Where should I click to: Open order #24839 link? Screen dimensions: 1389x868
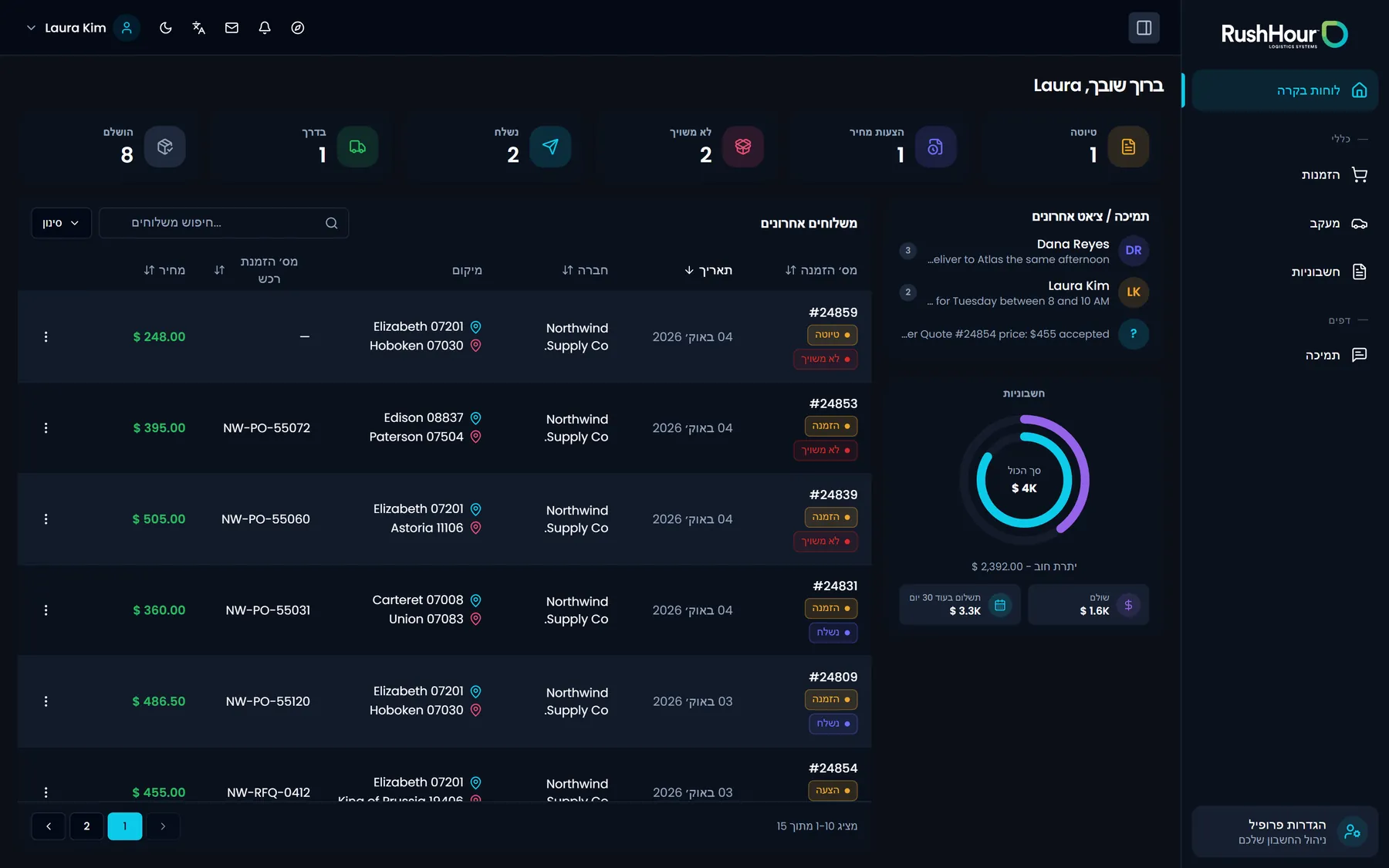833,495
